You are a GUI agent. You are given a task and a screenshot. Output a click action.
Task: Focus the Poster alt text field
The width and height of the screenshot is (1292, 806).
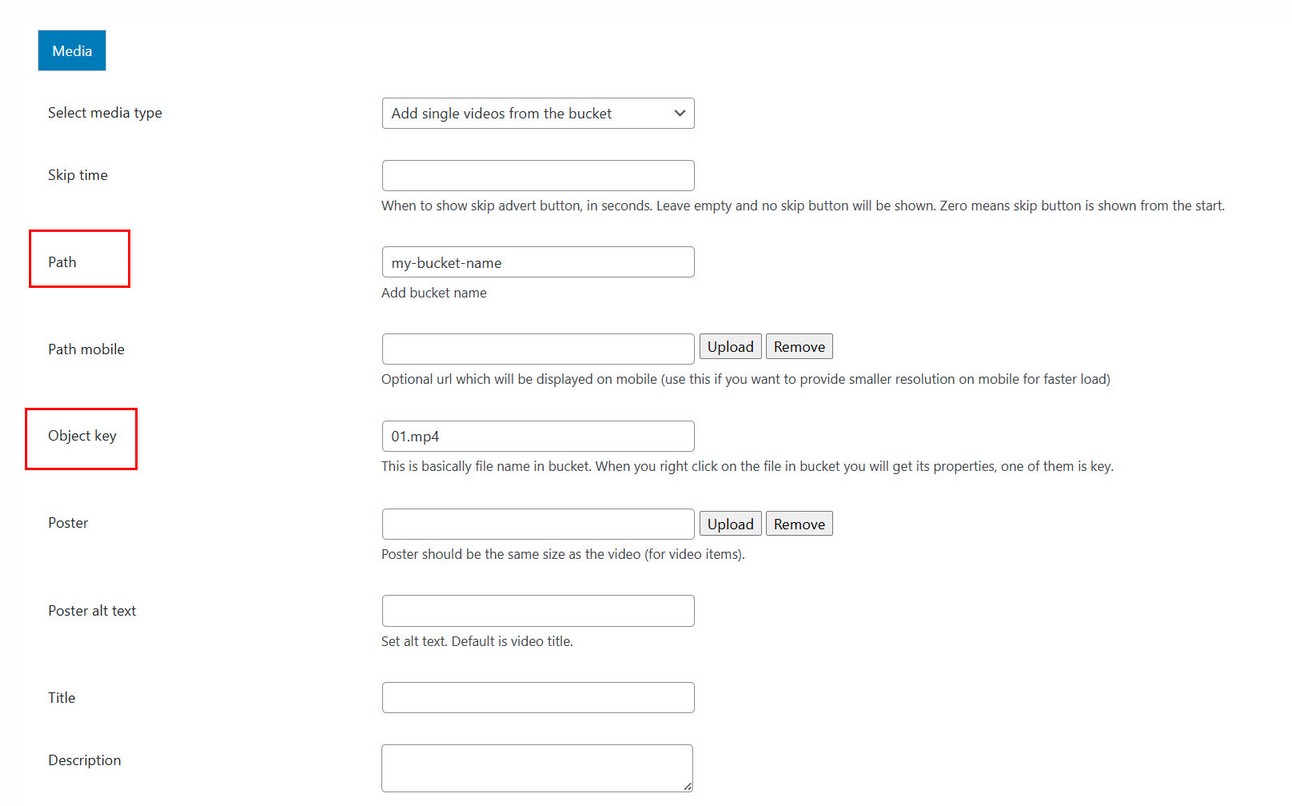538,611
